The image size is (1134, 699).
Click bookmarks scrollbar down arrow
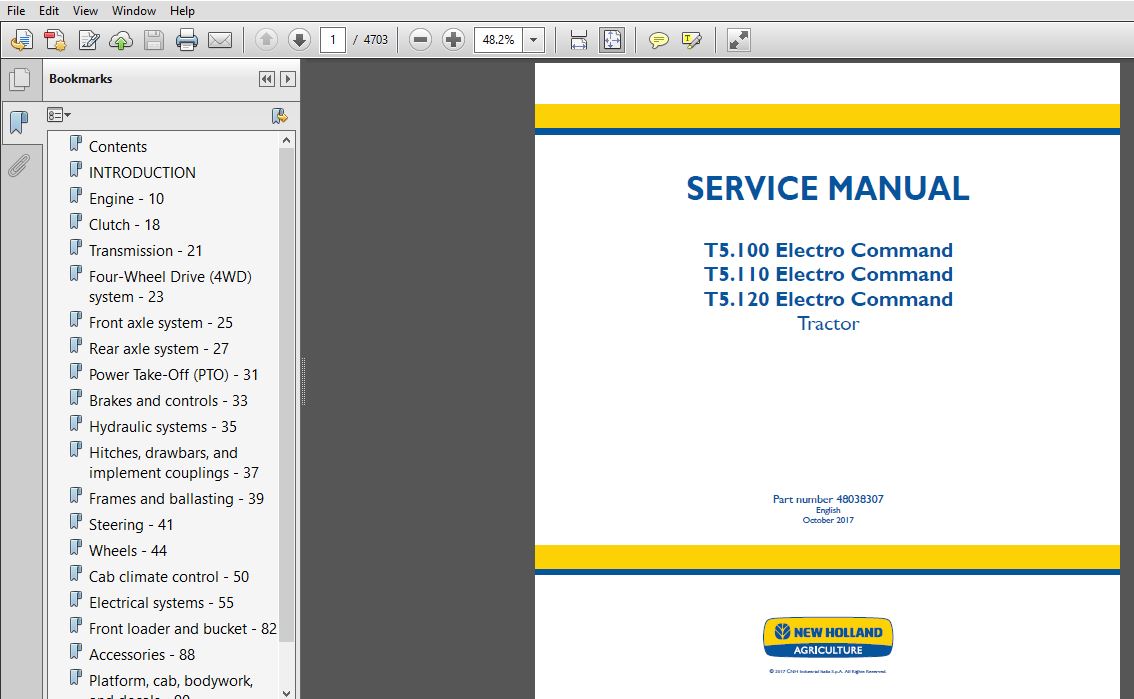pyautogui.click(x=286, y=692)
